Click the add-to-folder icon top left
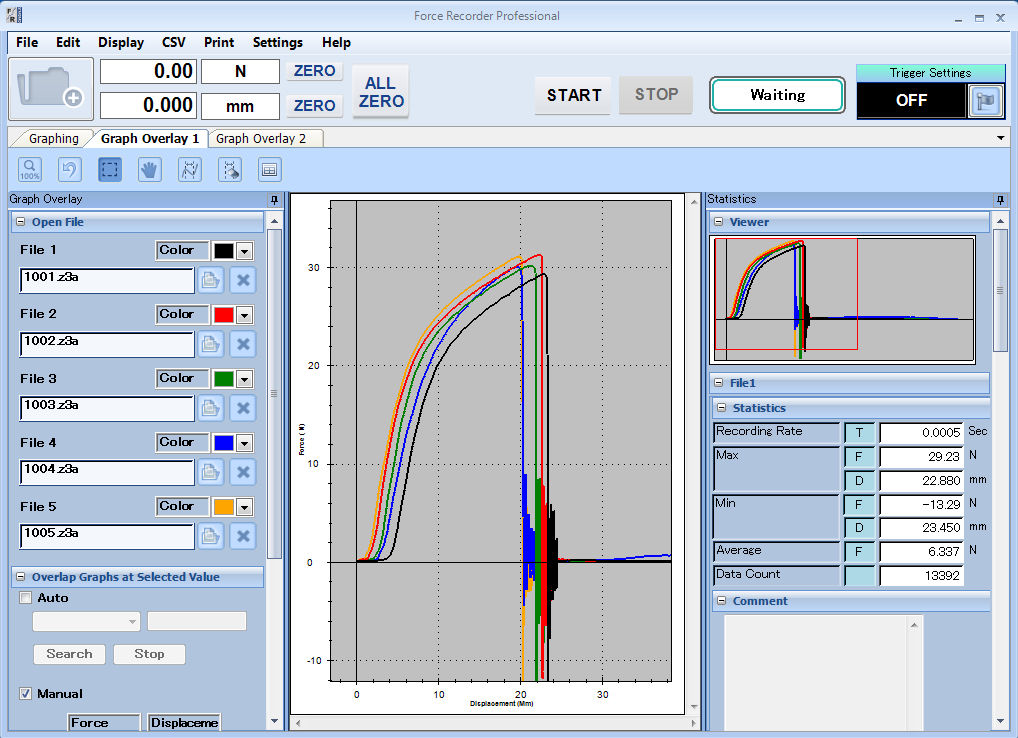 [48, 89]
